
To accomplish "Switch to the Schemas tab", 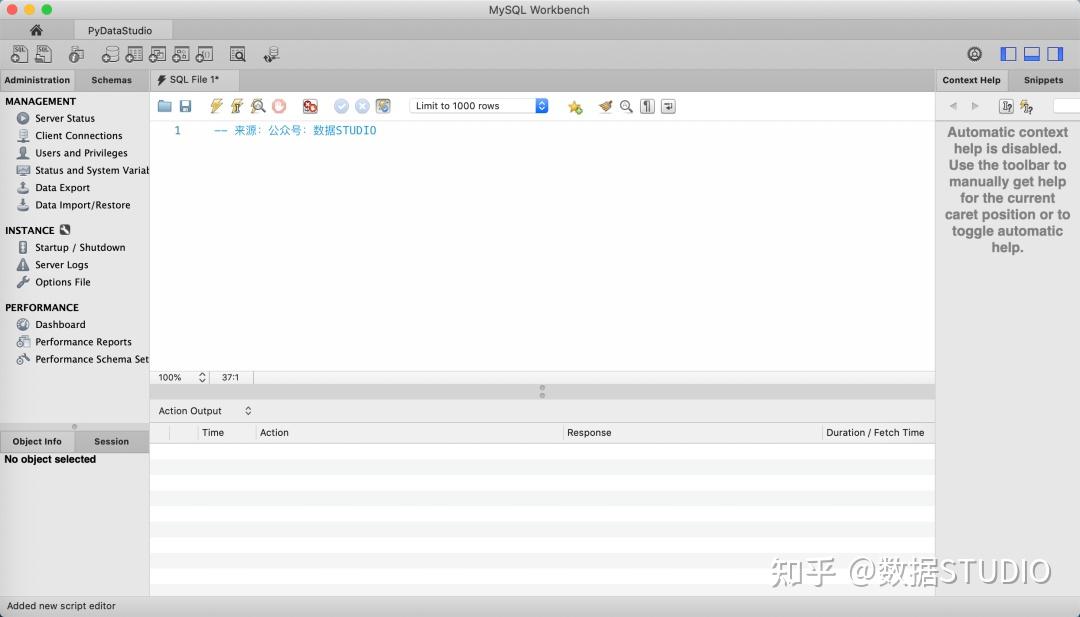I will 112,80.
